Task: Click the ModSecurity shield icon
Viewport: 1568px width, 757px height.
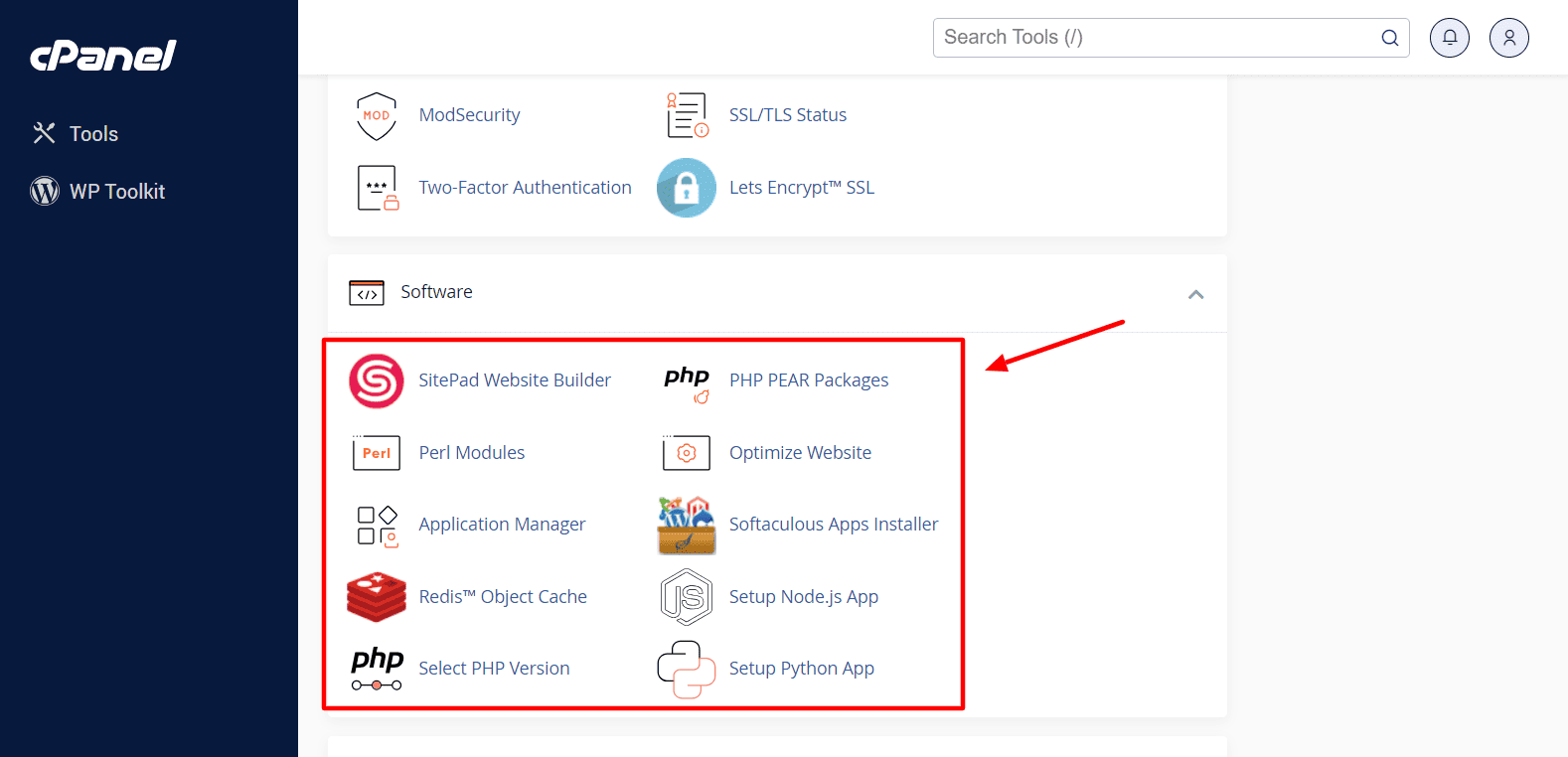Action: point(377,116)
